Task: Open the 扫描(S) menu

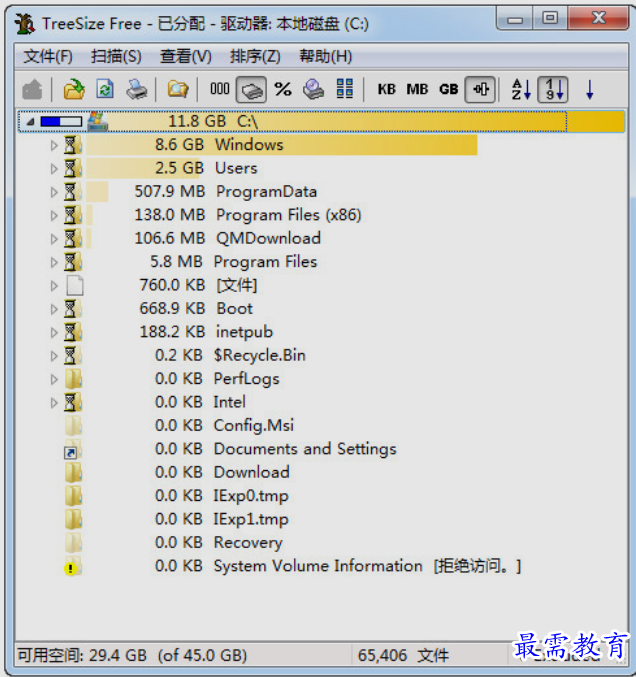Action: pyautogui.click(x=116, y=57)
